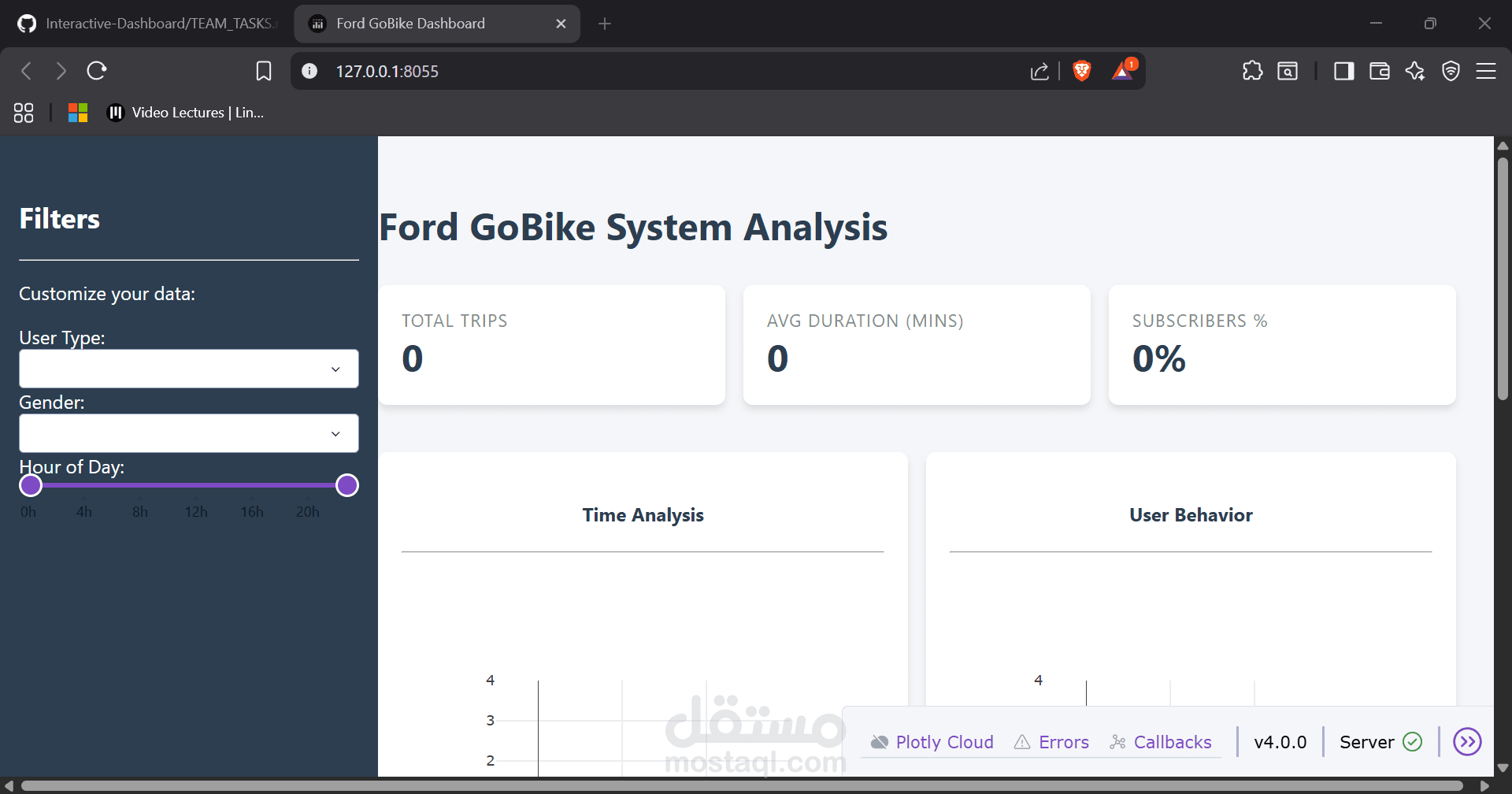Open the Share this page icon
The height and width of the screenshot is (794, 1512).
(1039, 71)
